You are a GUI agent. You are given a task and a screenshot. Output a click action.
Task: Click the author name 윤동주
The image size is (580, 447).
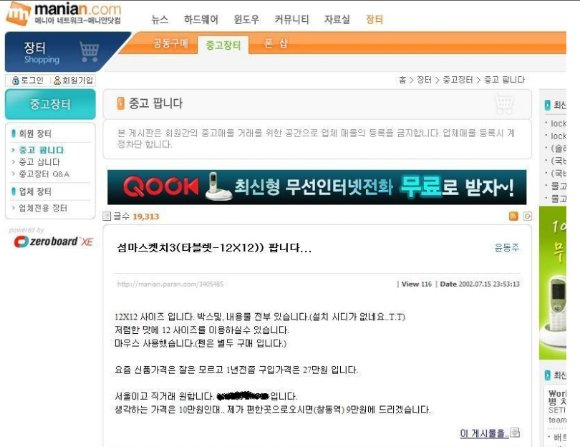(507, 248)
